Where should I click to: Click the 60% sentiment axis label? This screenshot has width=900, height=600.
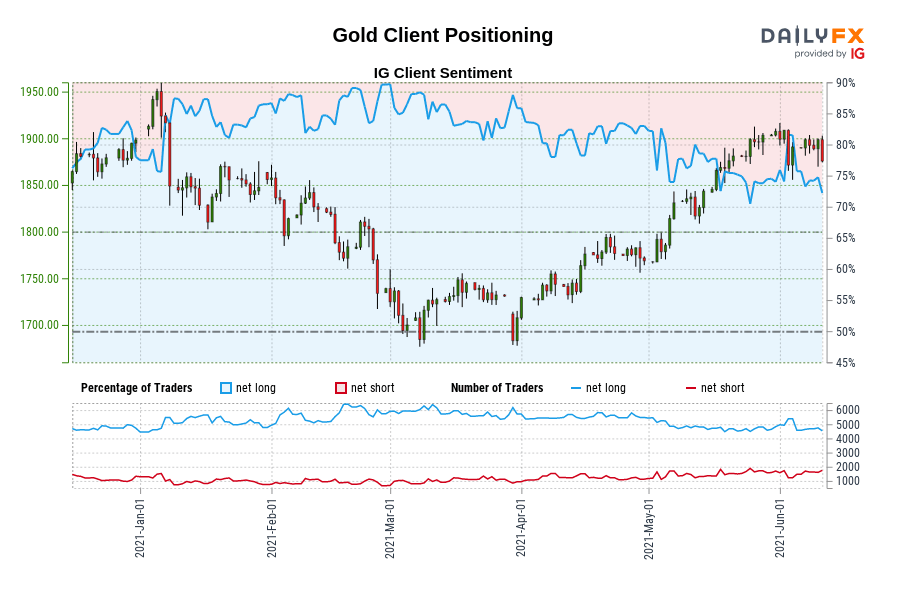click(845, 269)
